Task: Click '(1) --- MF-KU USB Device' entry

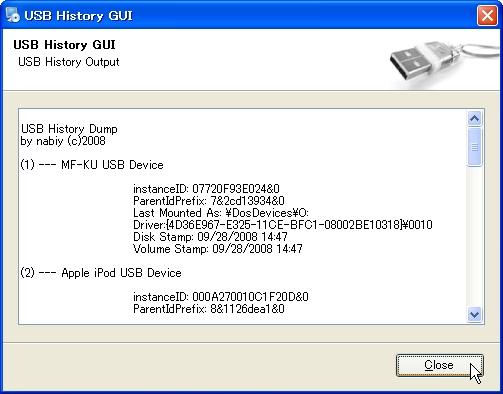Action: 92,165
